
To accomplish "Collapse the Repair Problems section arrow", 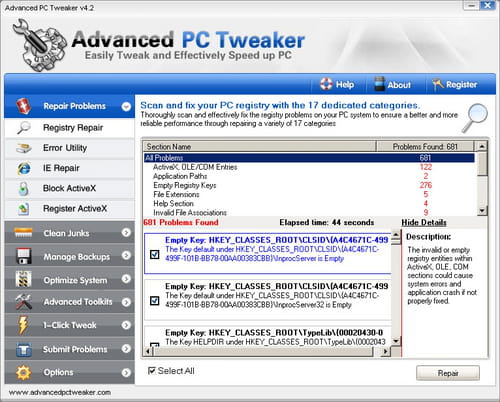I will (126, 106).
